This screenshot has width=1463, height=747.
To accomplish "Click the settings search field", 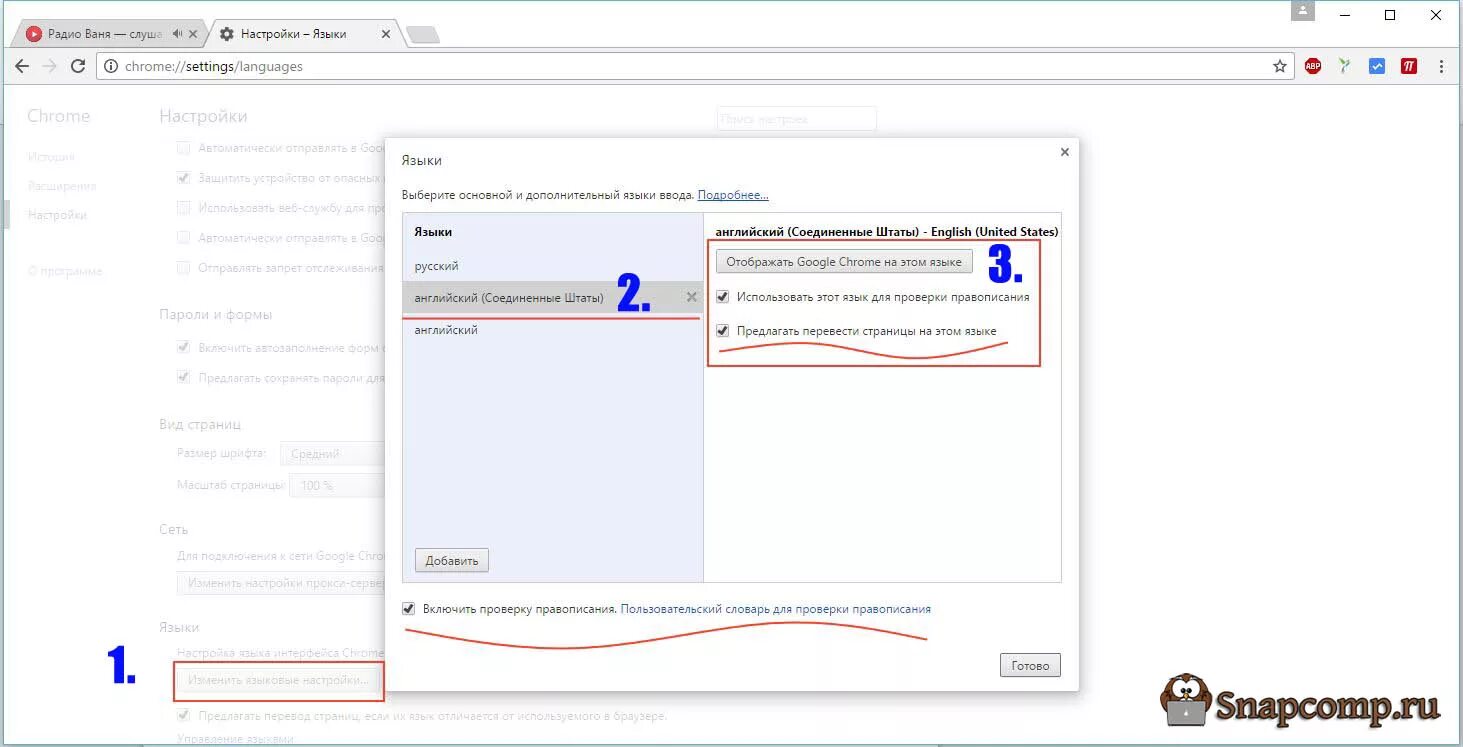I will [797, 119].
